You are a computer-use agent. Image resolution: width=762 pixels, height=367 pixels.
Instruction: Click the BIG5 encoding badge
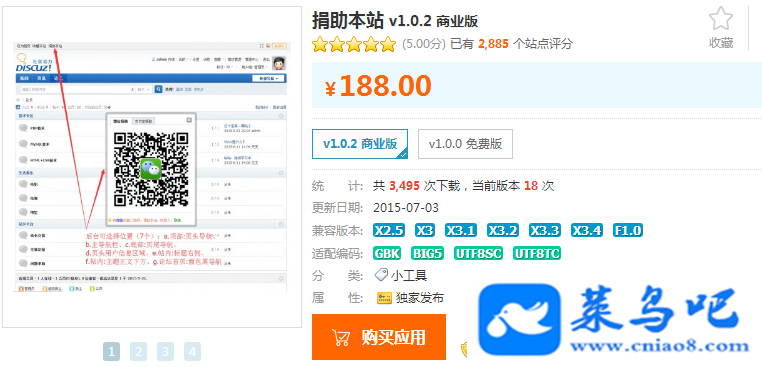click(x=427, y=253)
